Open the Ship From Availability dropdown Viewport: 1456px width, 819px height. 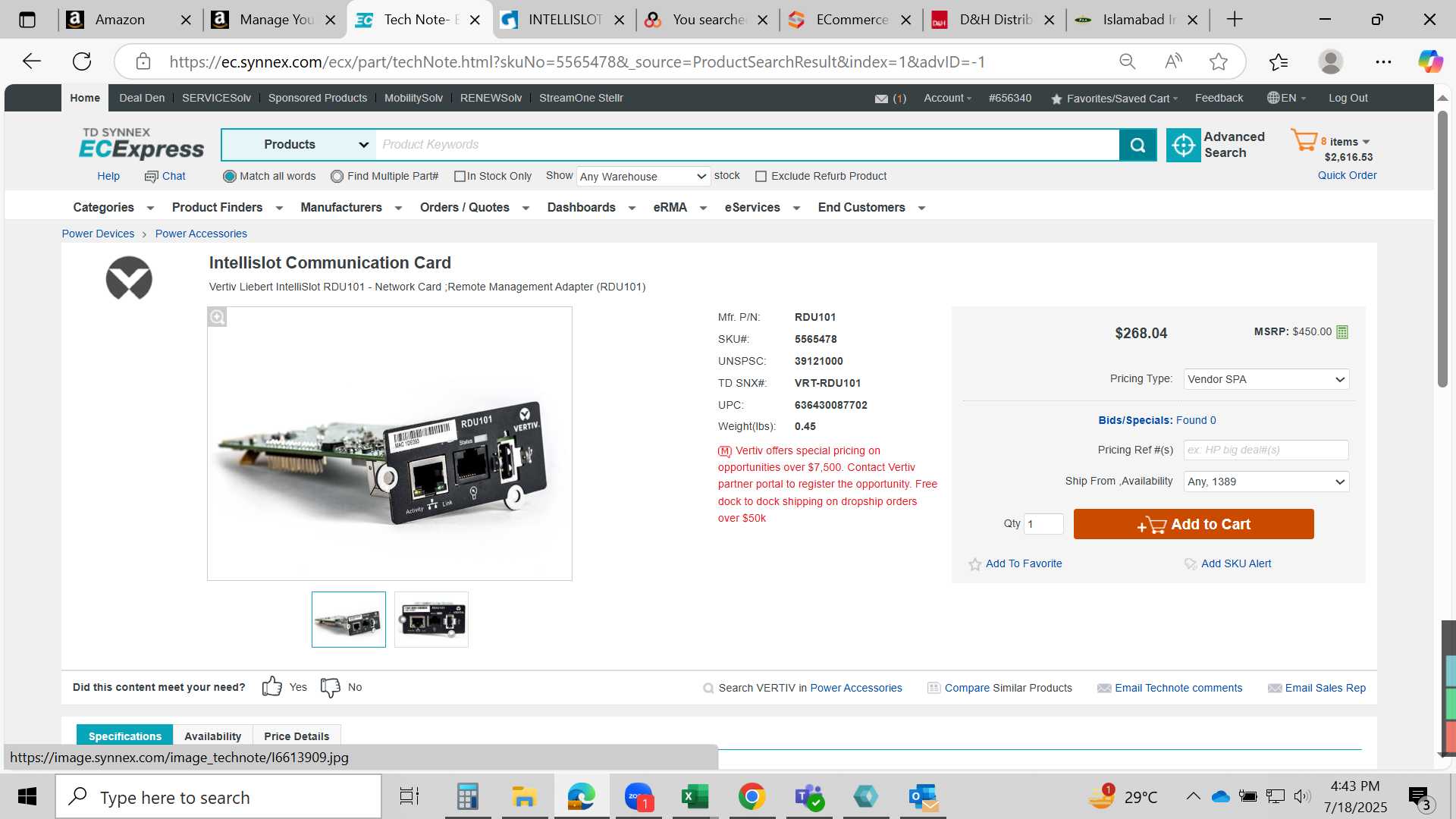(1266, 482)
